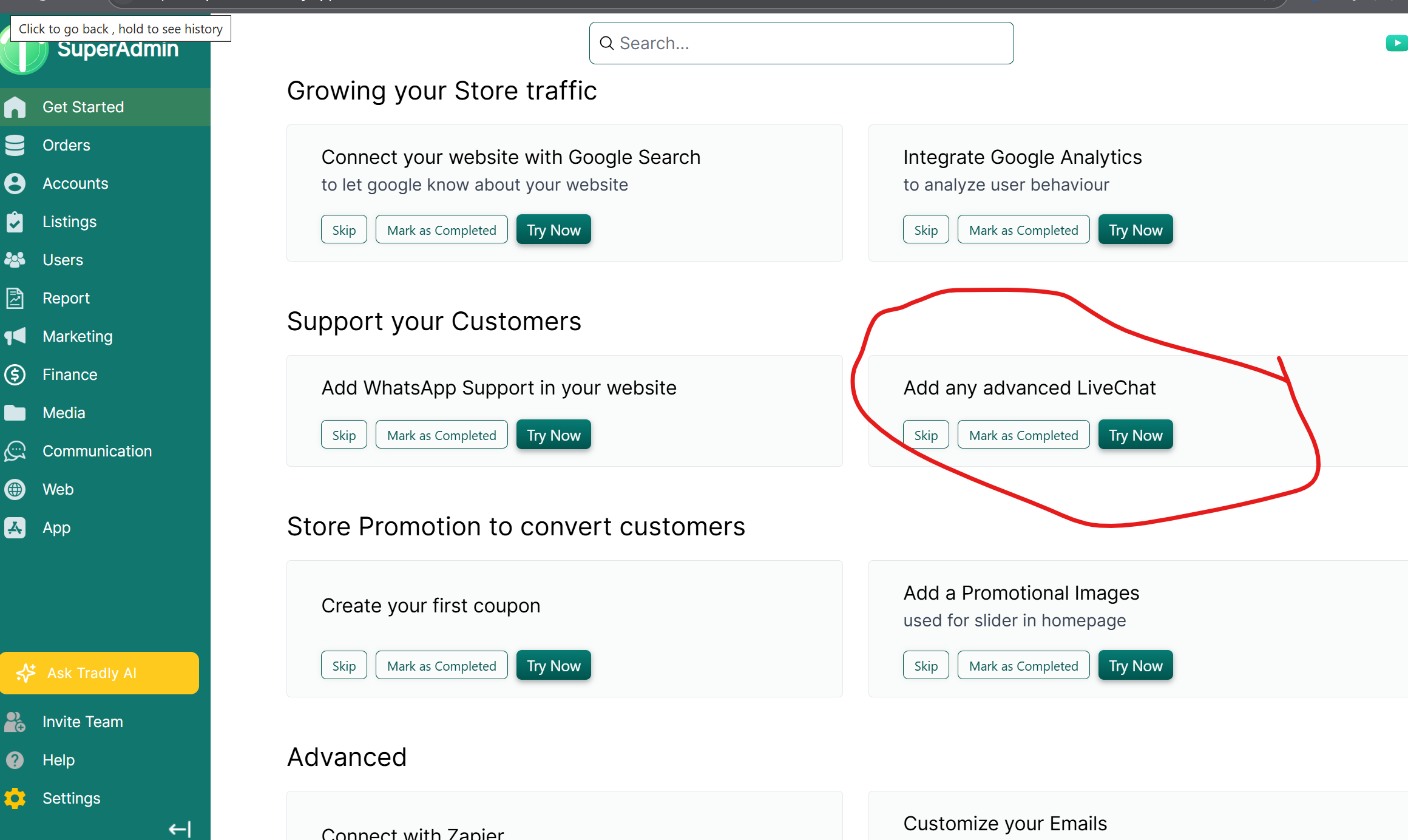Click the Help question mark icon
This screenshot has height=840, width=1408.
(15, 760)
